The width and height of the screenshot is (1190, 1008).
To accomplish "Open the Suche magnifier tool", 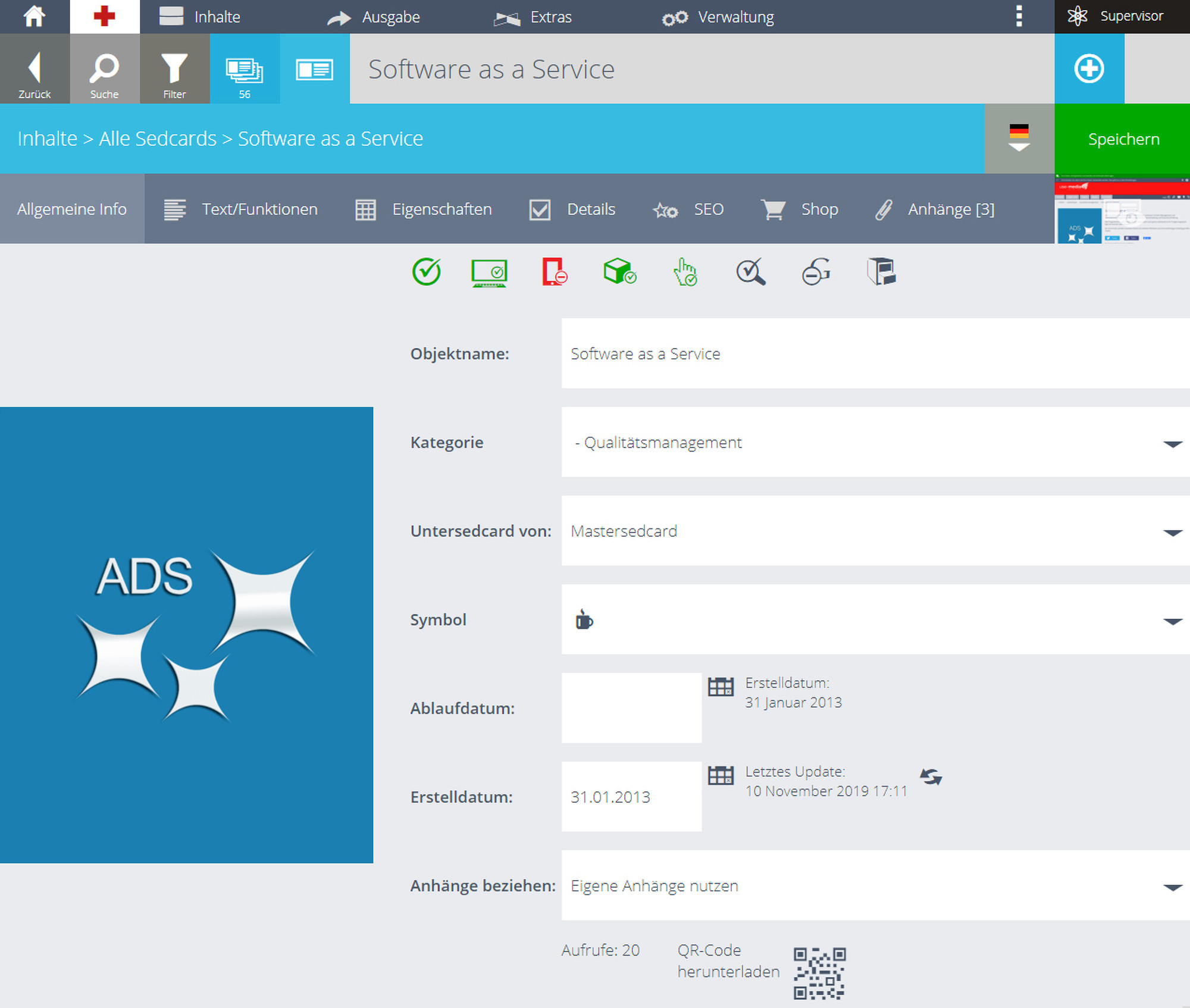I will coord(105,68).
